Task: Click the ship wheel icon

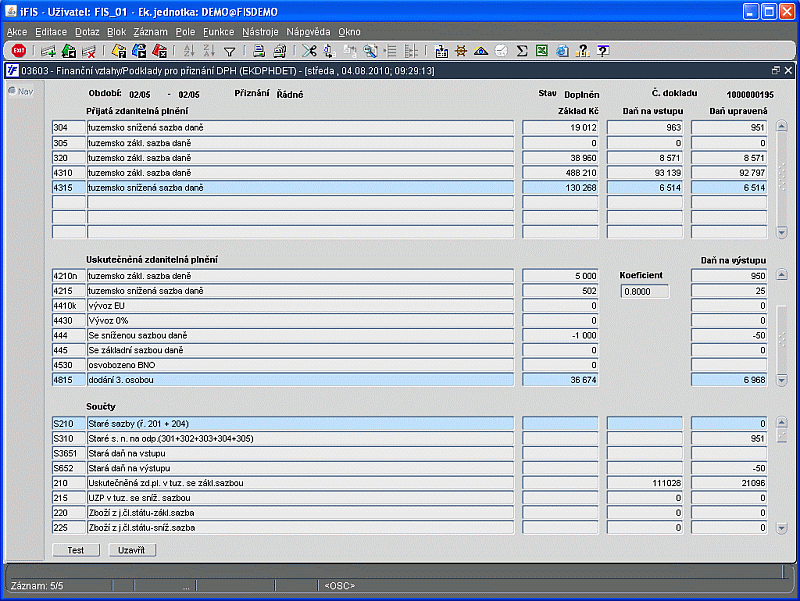Action: click(461, 51)
